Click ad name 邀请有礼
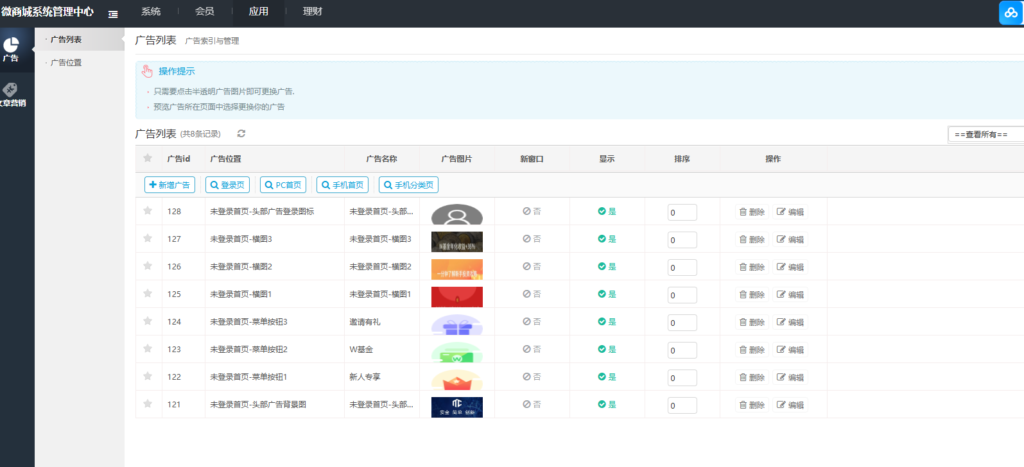 pos(365,322)
